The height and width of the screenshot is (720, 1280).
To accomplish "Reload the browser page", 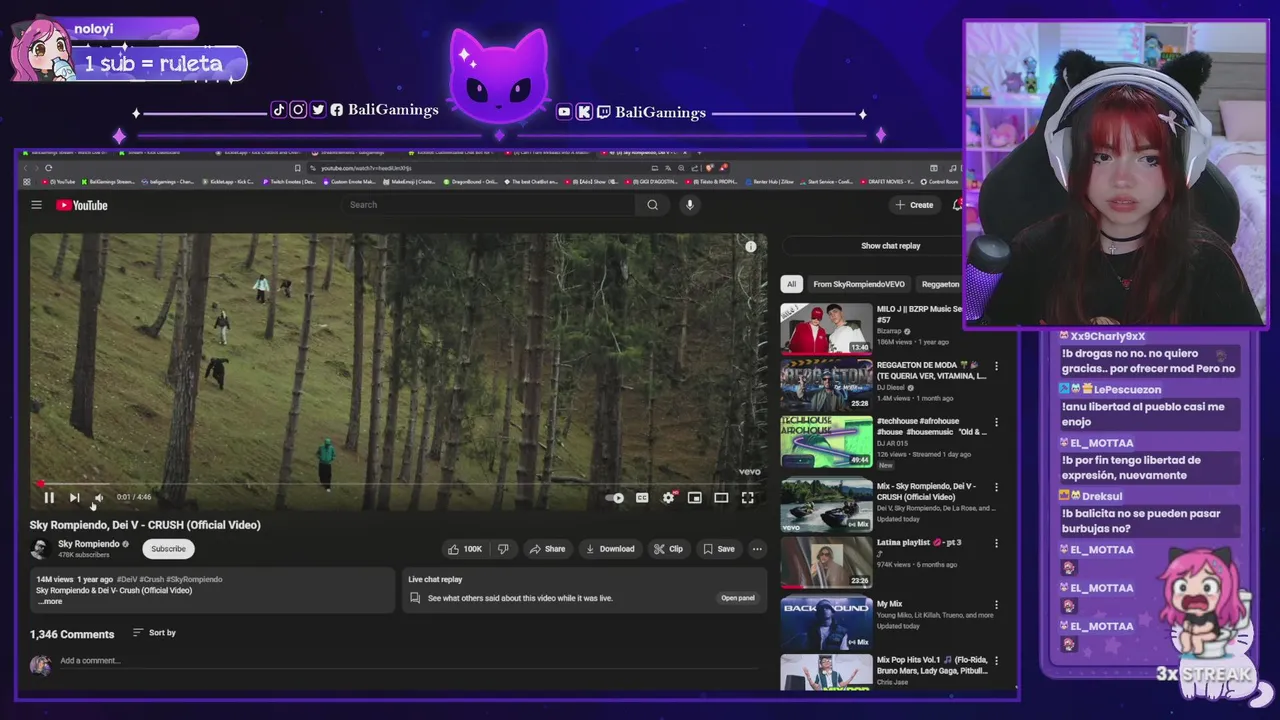I will pyautogui.click(x=48, y=168).
